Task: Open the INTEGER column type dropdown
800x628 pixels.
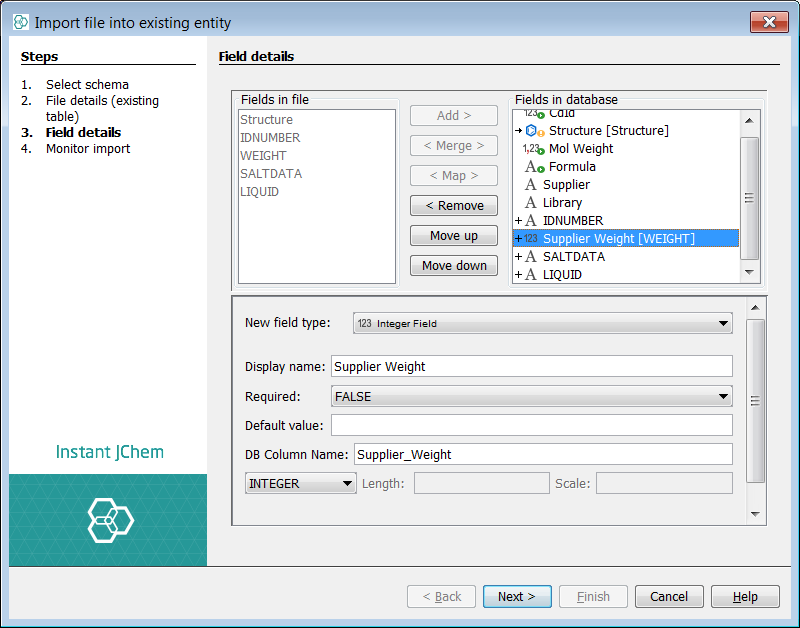Action: pyautogui.click(x=301, y=484)
